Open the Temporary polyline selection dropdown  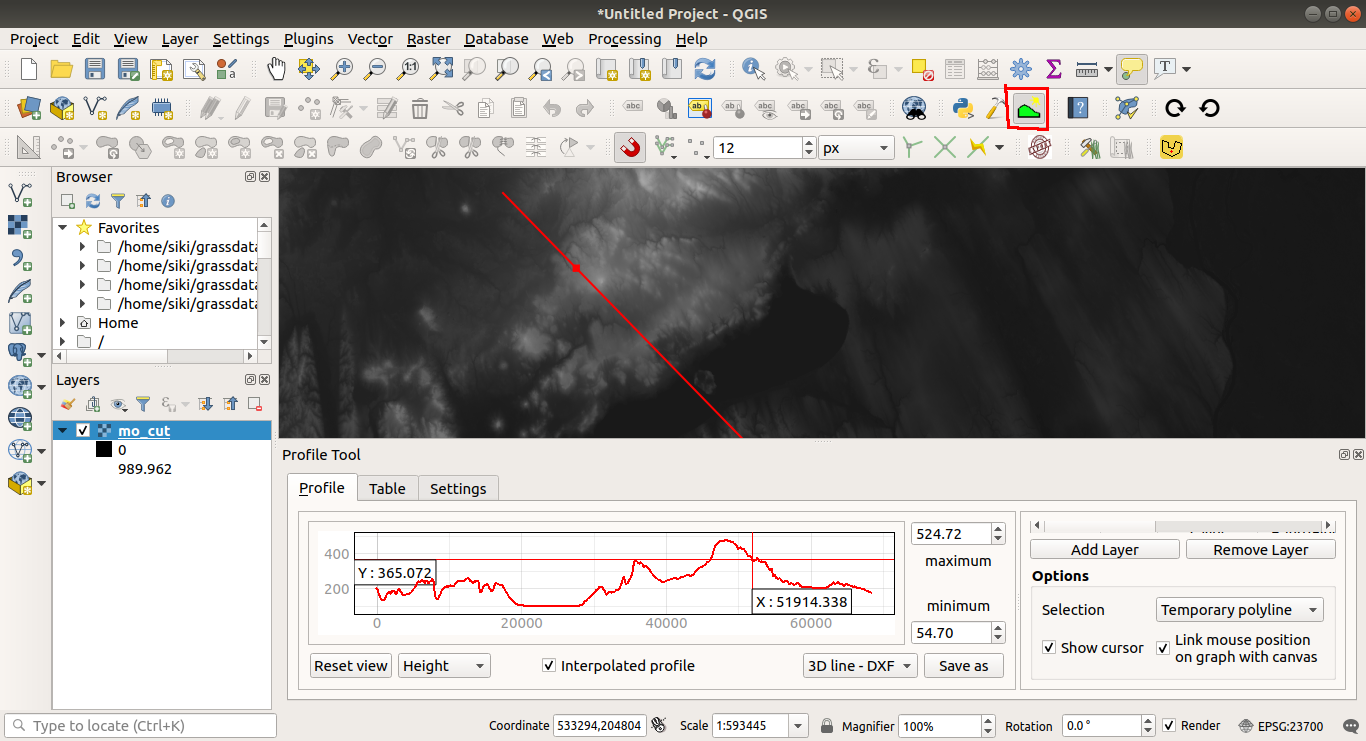tap(1240, 610)
